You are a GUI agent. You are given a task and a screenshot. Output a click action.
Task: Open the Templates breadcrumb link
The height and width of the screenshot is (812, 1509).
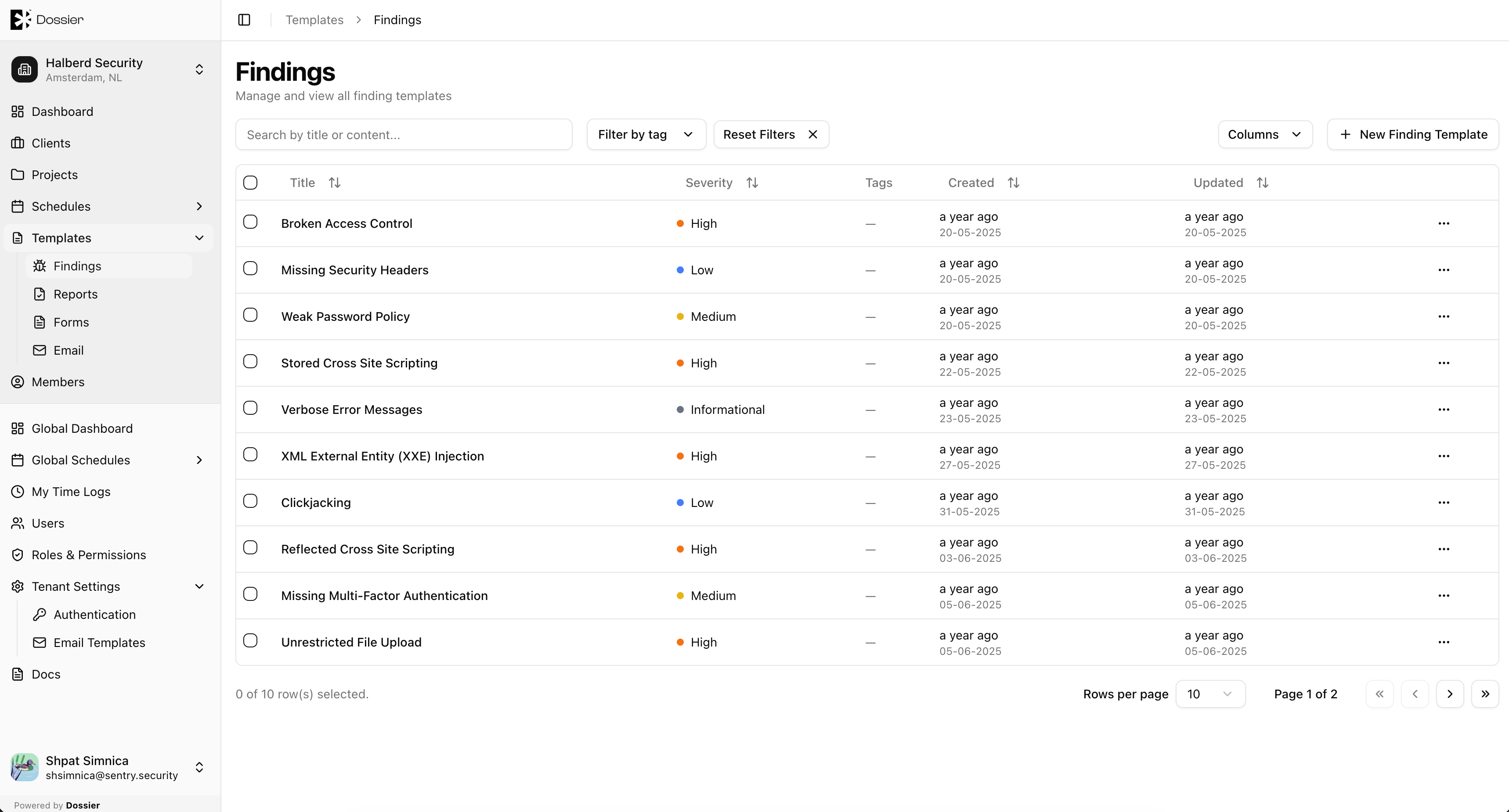click(x=314, y=20)
